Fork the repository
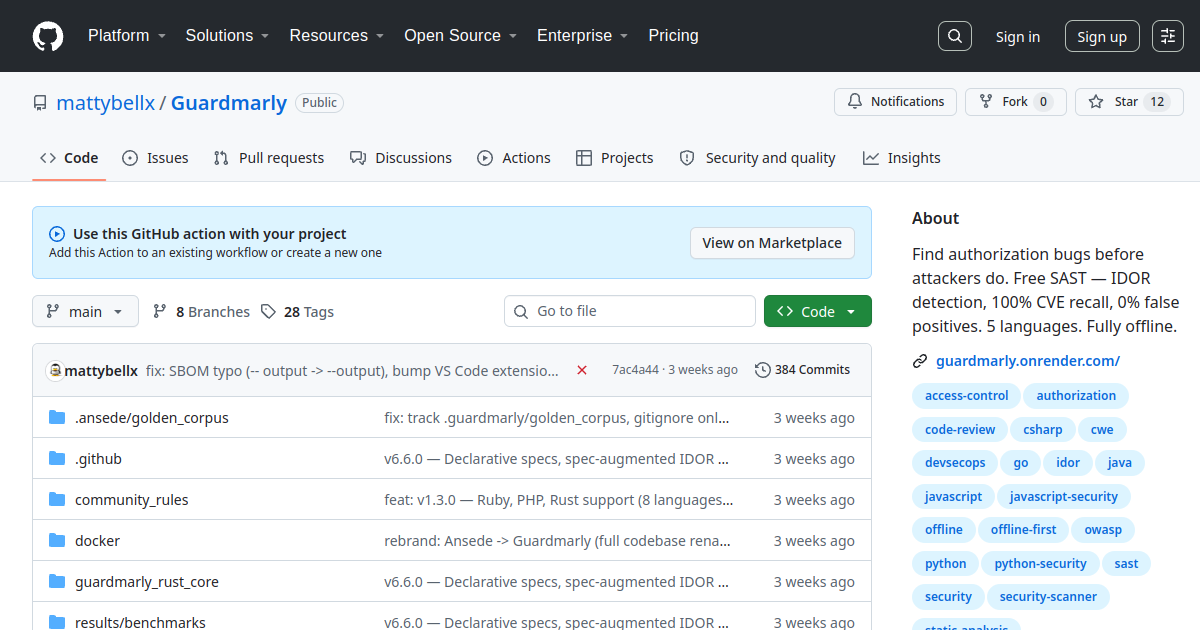1200x630 pixels. point(1015,102)
